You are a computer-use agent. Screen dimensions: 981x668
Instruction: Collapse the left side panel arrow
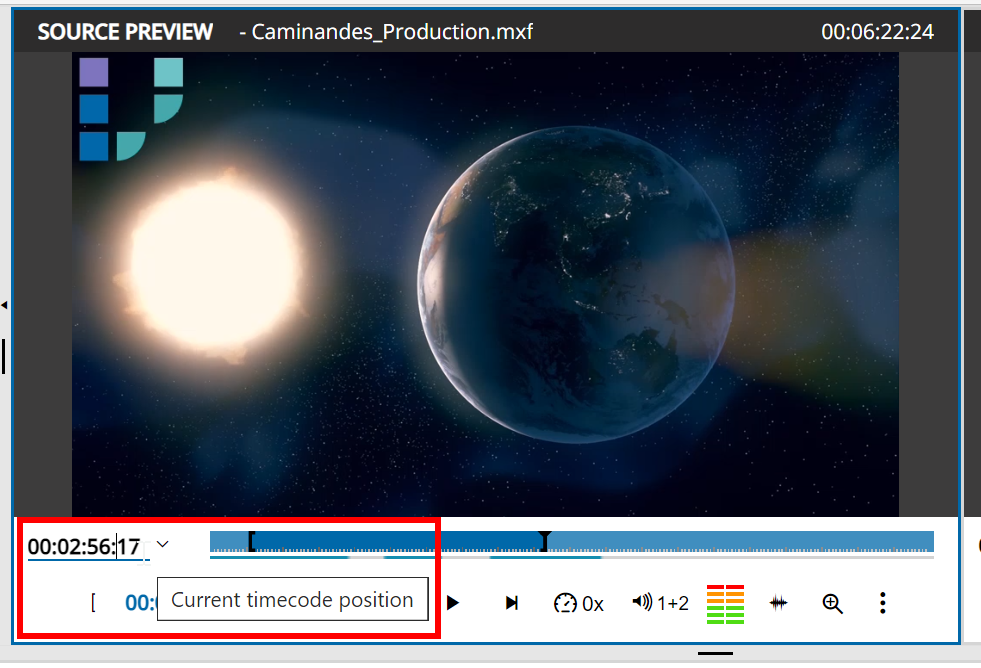click(5, 307)
